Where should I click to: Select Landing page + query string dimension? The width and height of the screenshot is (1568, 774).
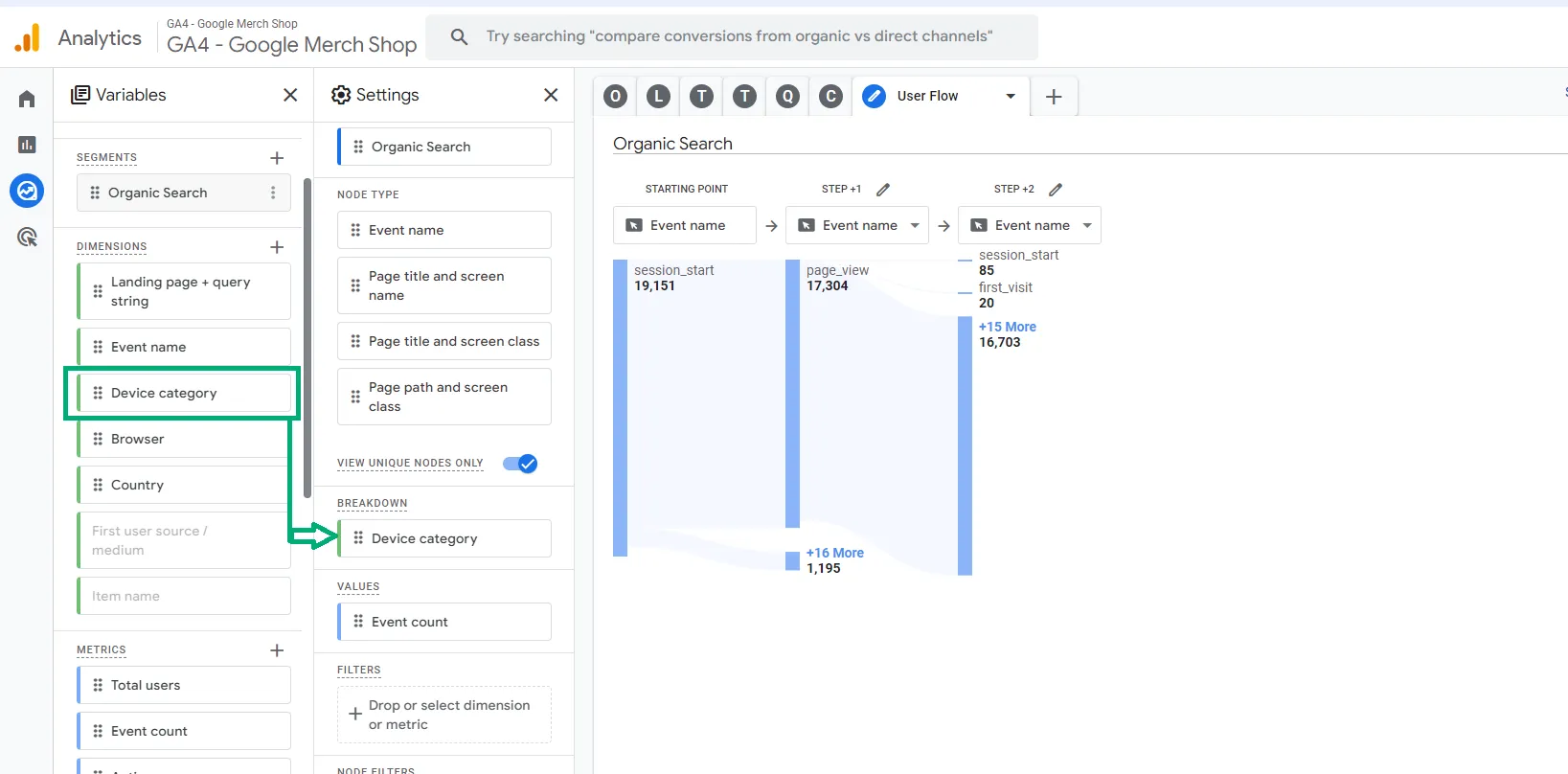[184, 291]
